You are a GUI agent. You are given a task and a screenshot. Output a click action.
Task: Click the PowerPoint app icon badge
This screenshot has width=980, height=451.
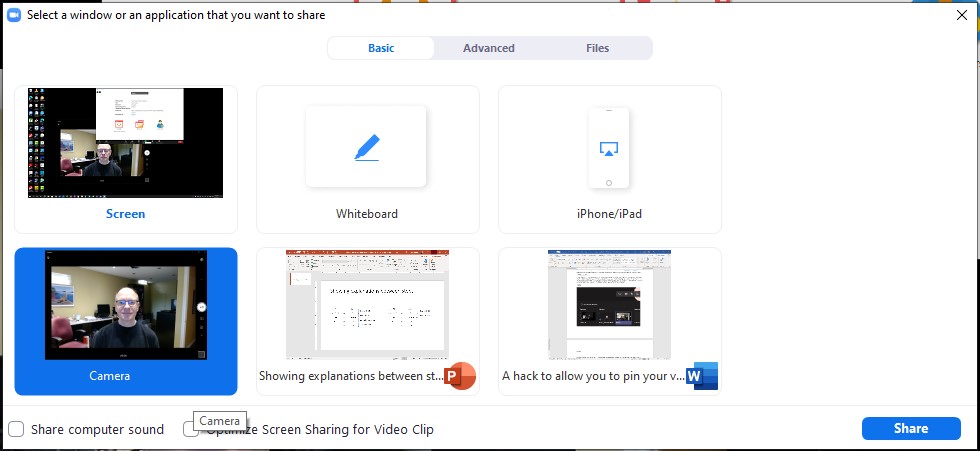pos(460,376)
